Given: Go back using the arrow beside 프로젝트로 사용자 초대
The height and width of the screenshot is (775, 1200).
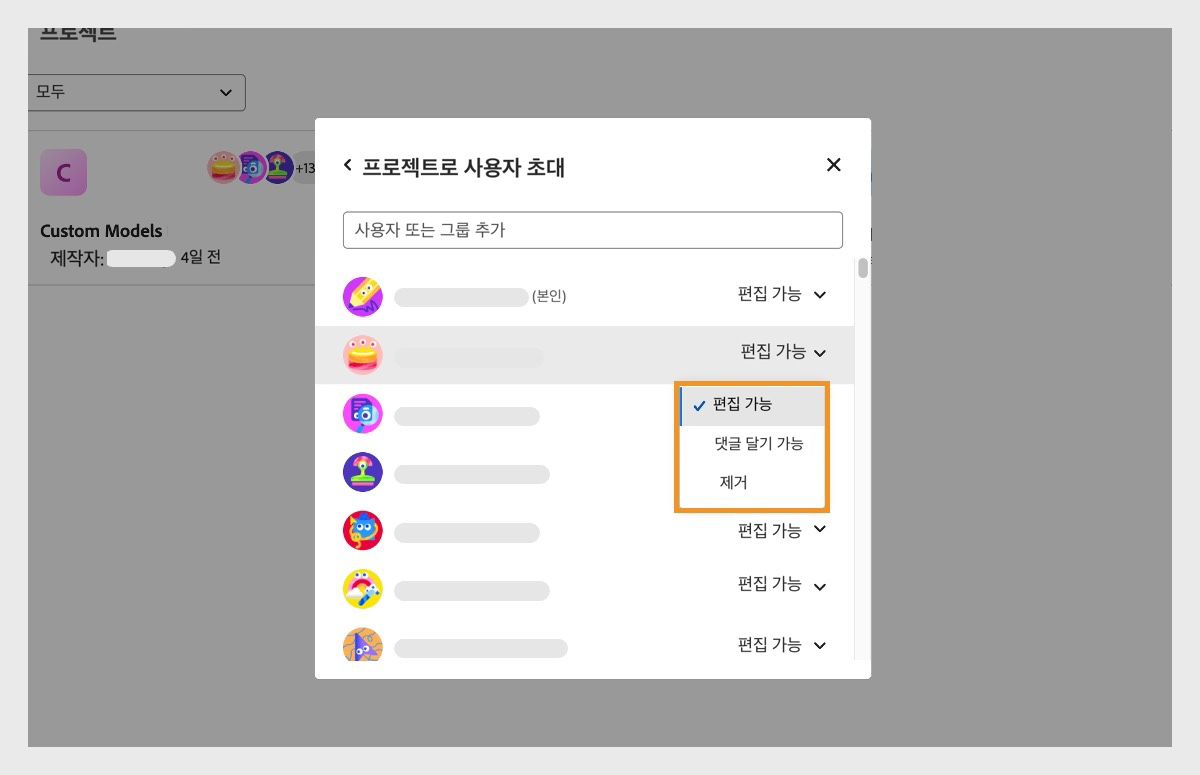Looking at the screenshot, I should pos(348,165).
